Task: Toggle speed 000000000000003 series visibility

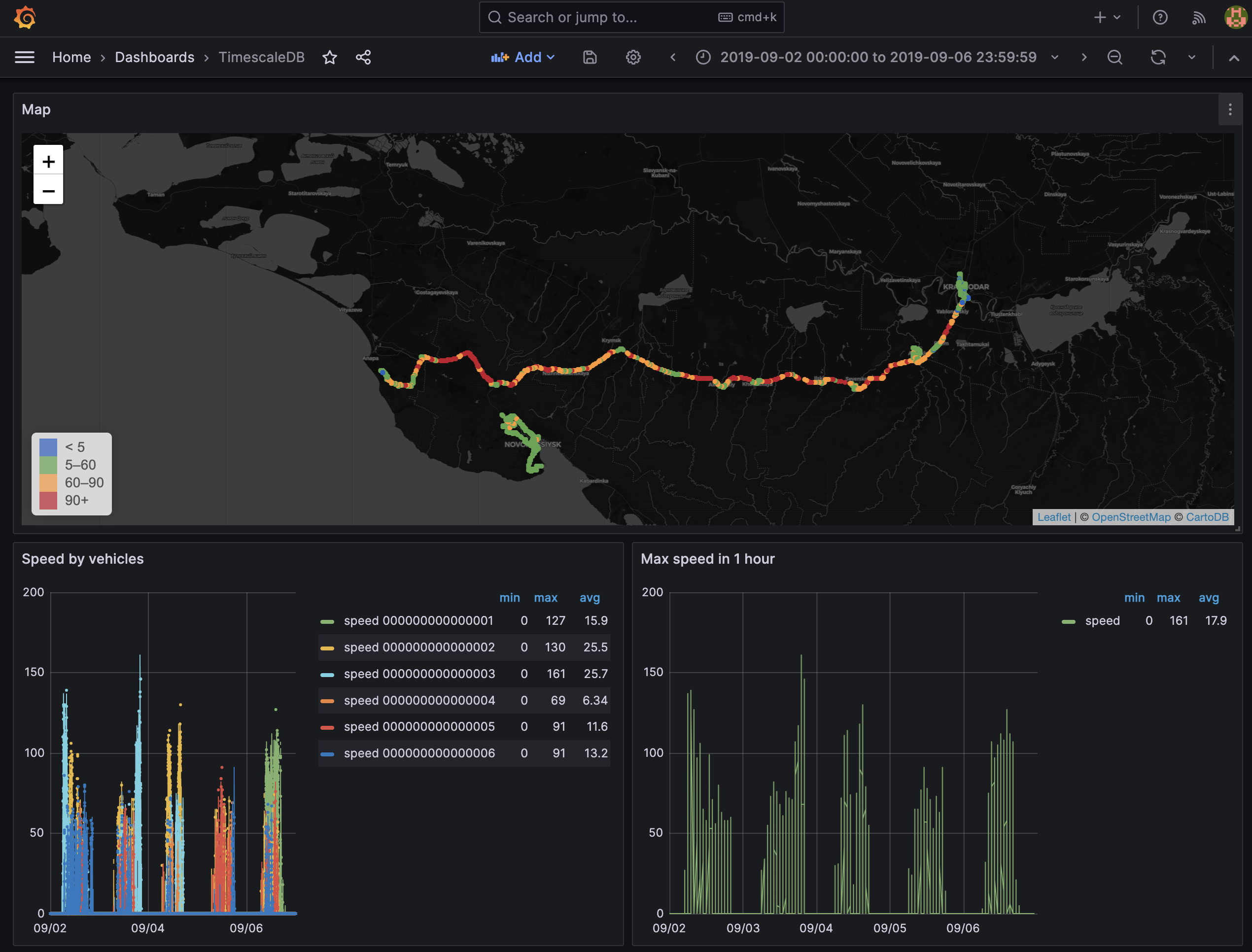Action: point(419,674)
